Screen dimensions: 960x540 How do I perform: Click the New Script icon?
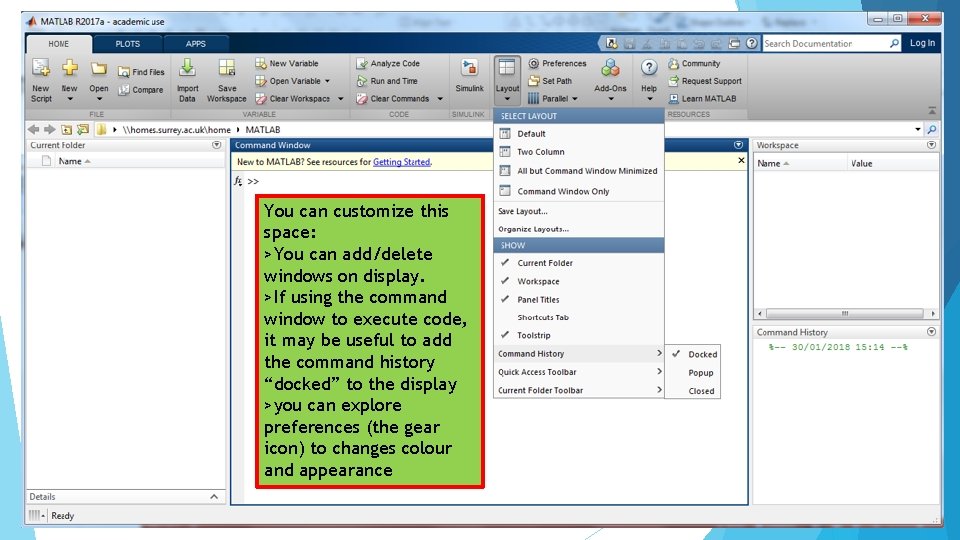pyautogui.click(x=41, y=69)
